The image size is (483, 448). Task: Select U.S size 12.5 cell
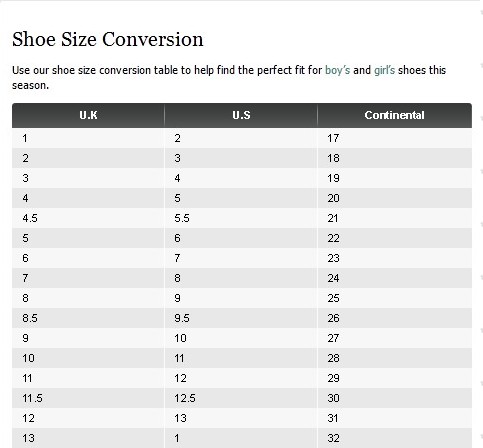[x=241, y=398]
